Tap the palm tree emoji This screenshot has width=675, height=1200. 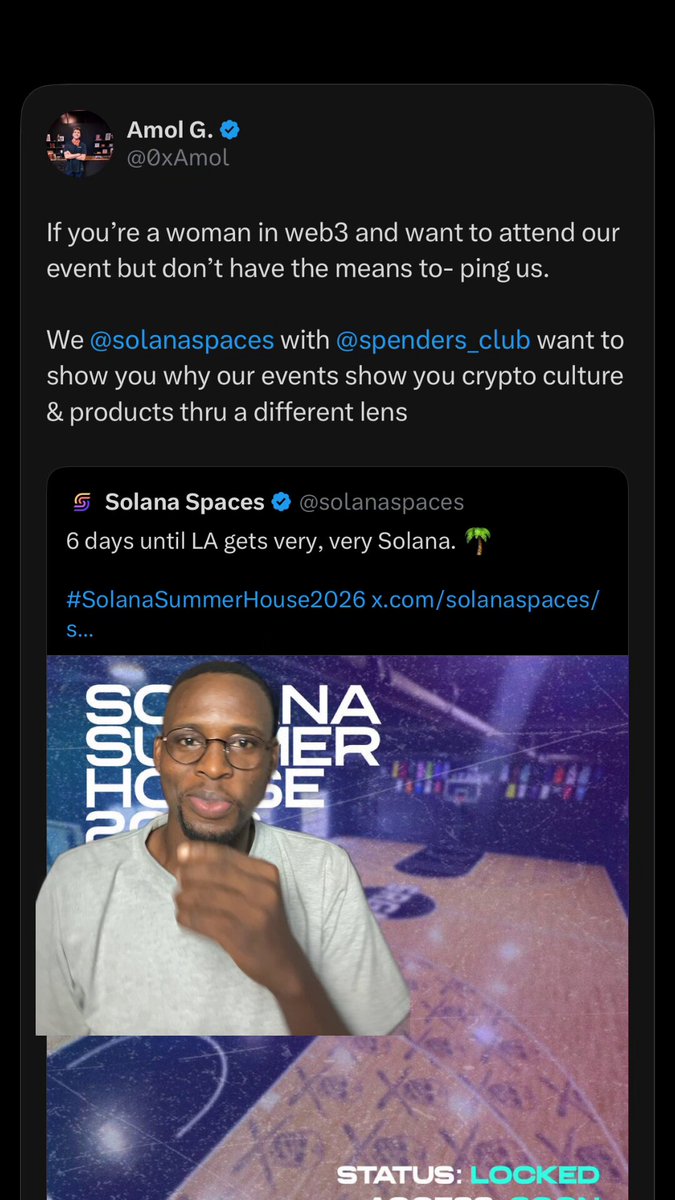pos(479,543)
